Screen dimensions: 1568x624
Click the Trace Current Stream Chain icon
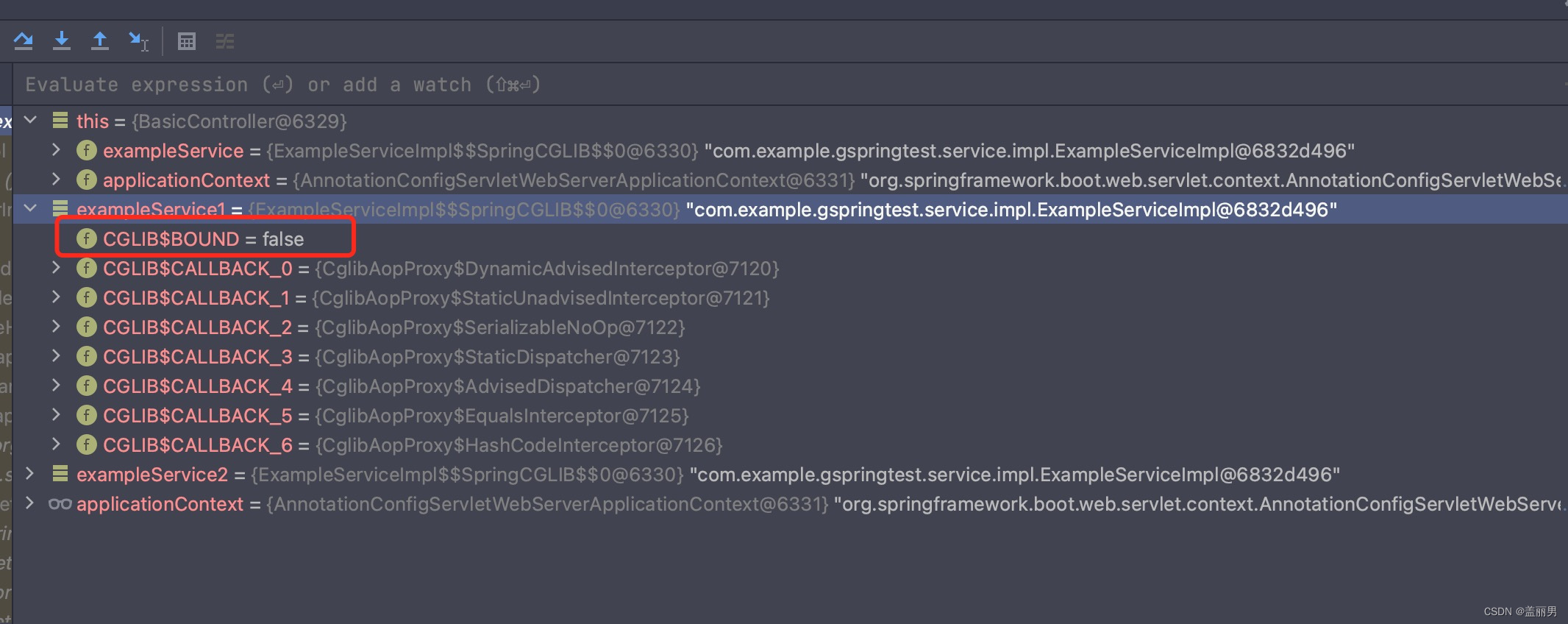(225, 41)
